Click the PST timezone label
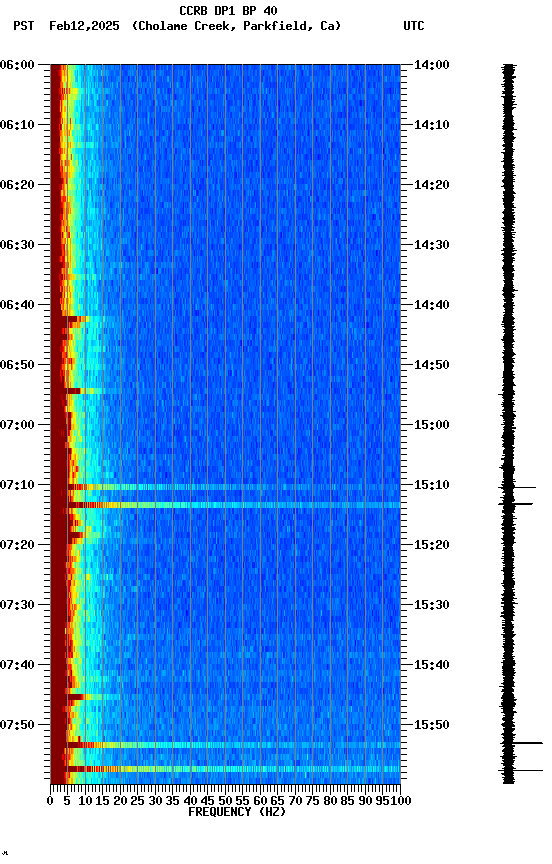The width and height of the screenshot is (552, 864). [x=24, y=26]
